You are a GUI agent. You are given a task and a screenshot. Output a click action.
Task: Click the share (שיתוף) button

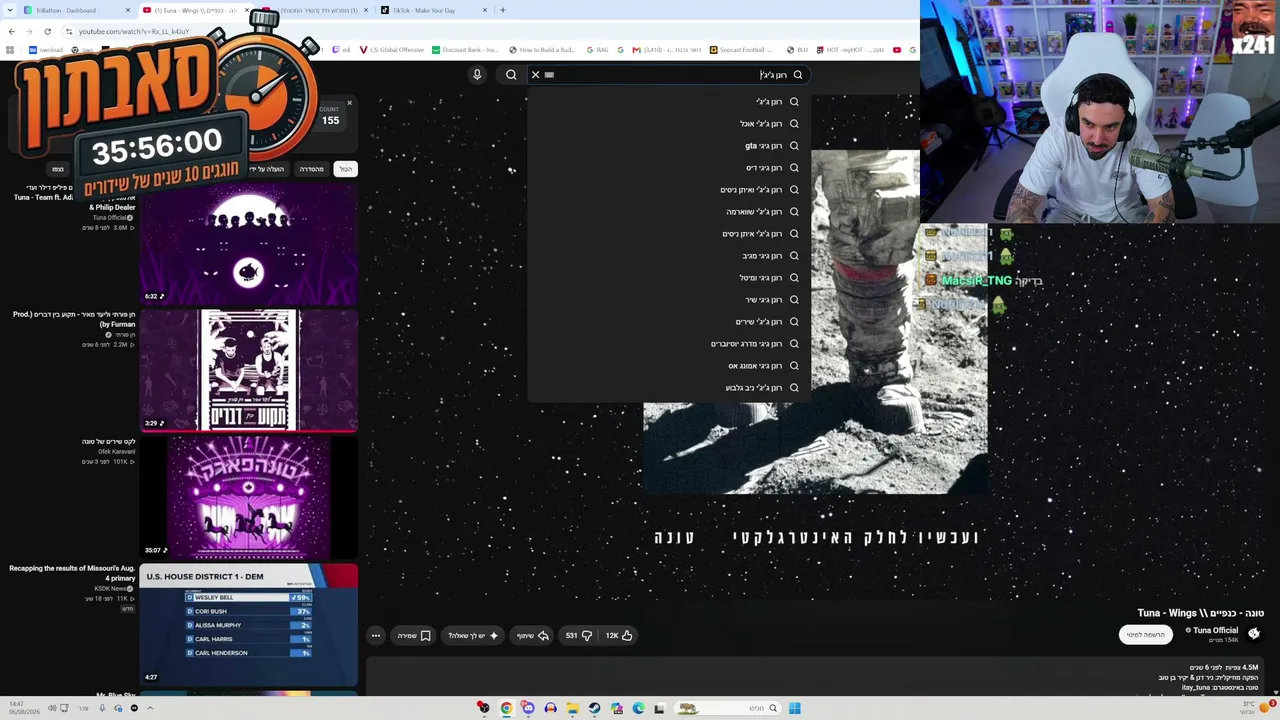532,635
